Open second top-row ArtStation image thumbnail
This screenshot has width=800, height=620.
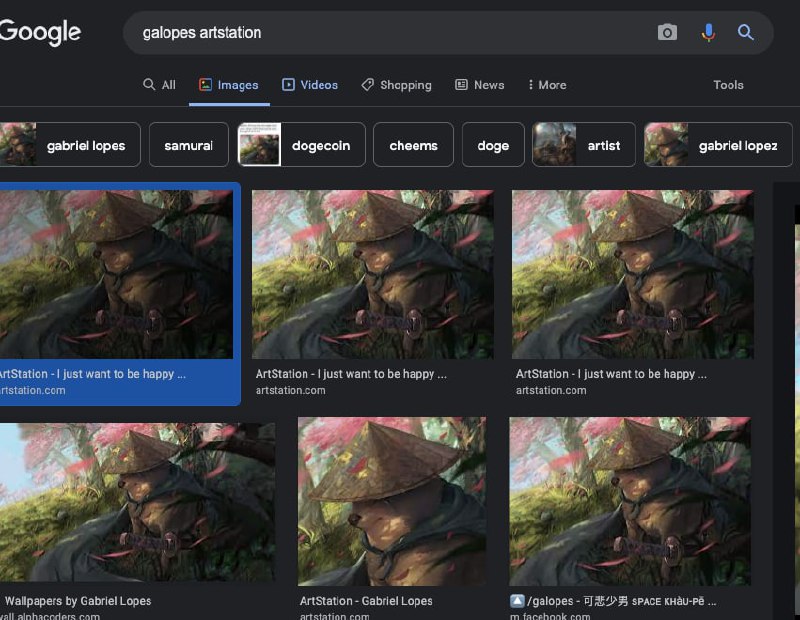(x=372, y=274)
